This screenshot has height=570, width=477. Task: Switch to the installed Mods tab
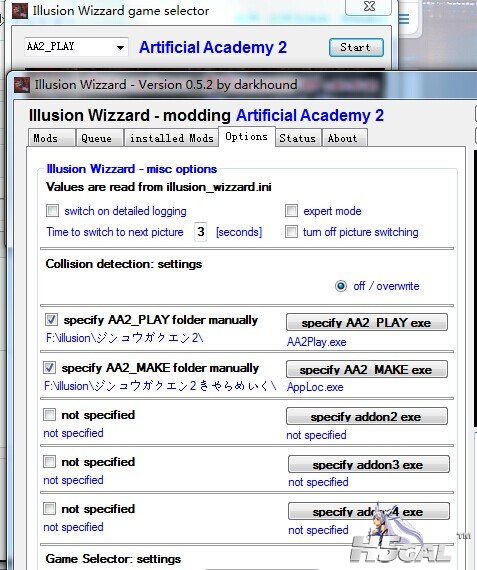171,138
